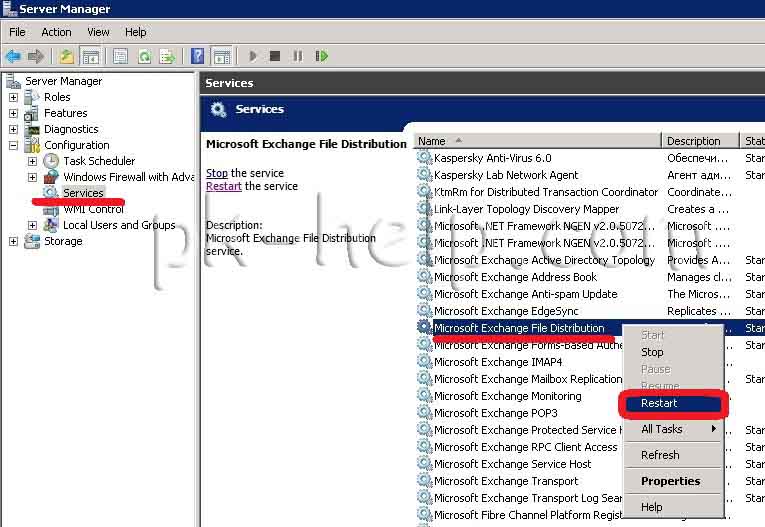765x527 pixels.
Task: Click the Refresh toolbar icon
Action: 144,57
